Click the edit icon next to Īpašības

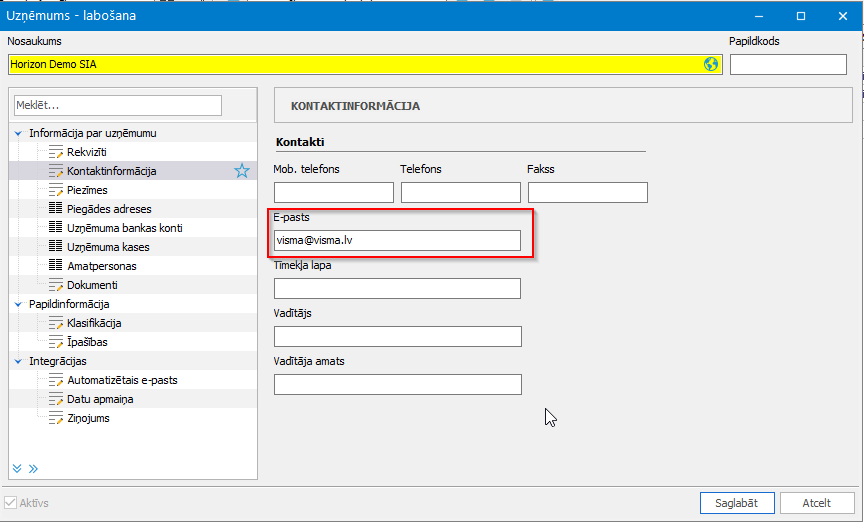[x=56, y=342]
